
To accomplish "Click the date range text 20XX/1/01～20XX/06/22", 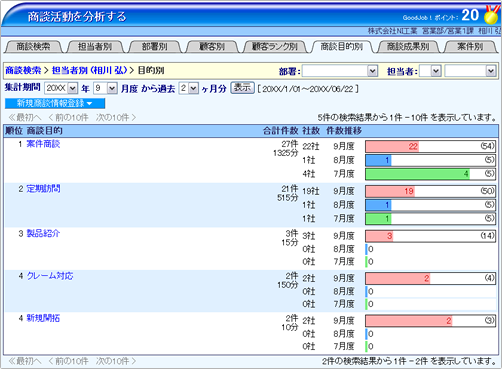I will point(308,89).
